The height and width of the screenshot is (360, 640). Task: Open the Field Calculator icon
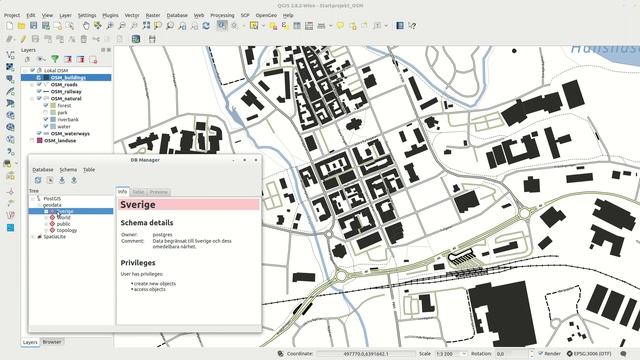(x=309, y=26)
